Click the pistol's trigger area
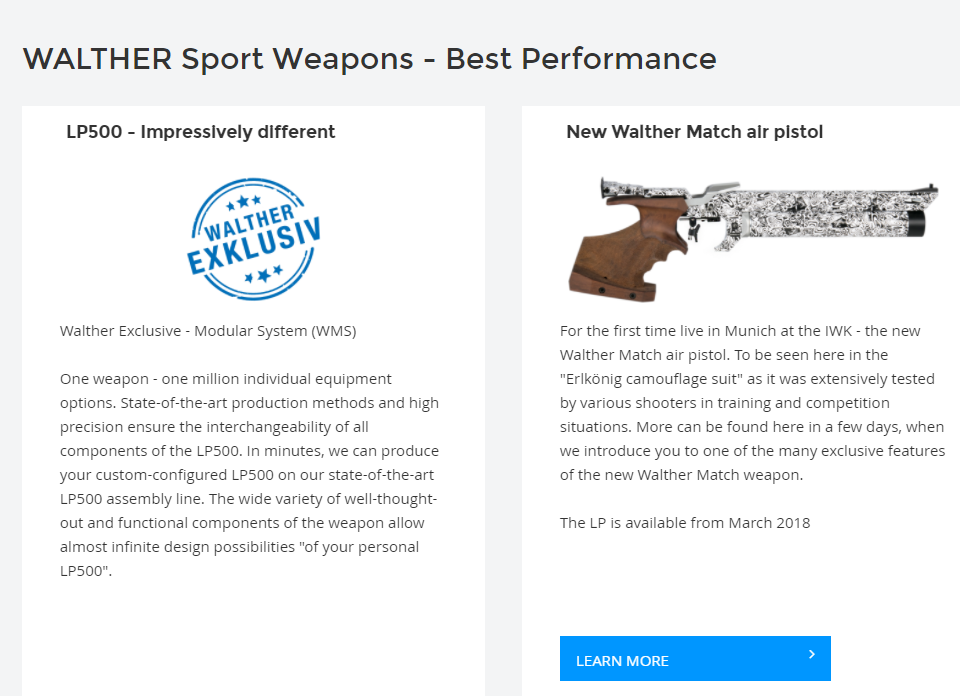960x696 pixels. (x=694, y=231)
